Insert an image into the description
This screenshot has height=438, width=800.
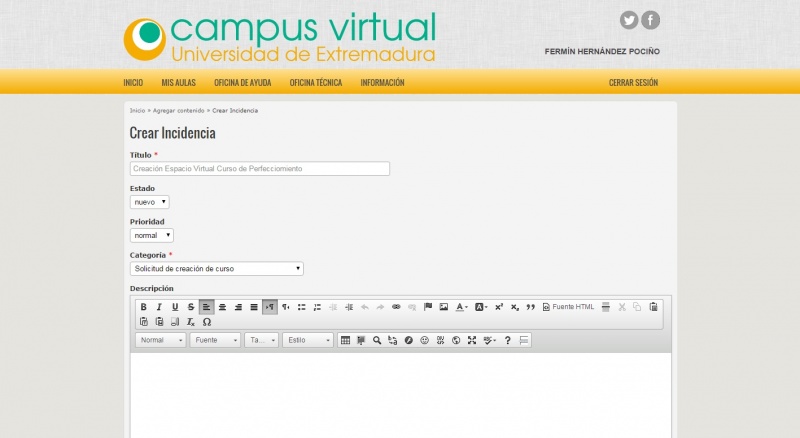tap(443, 307)
